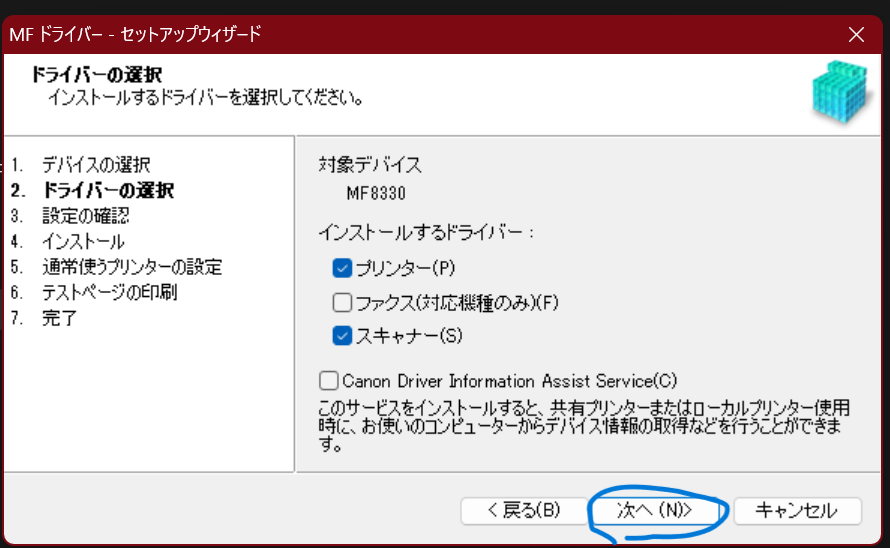Click step 4 インストール in step list
Screen dimensions: 890x548
(83, 241)
